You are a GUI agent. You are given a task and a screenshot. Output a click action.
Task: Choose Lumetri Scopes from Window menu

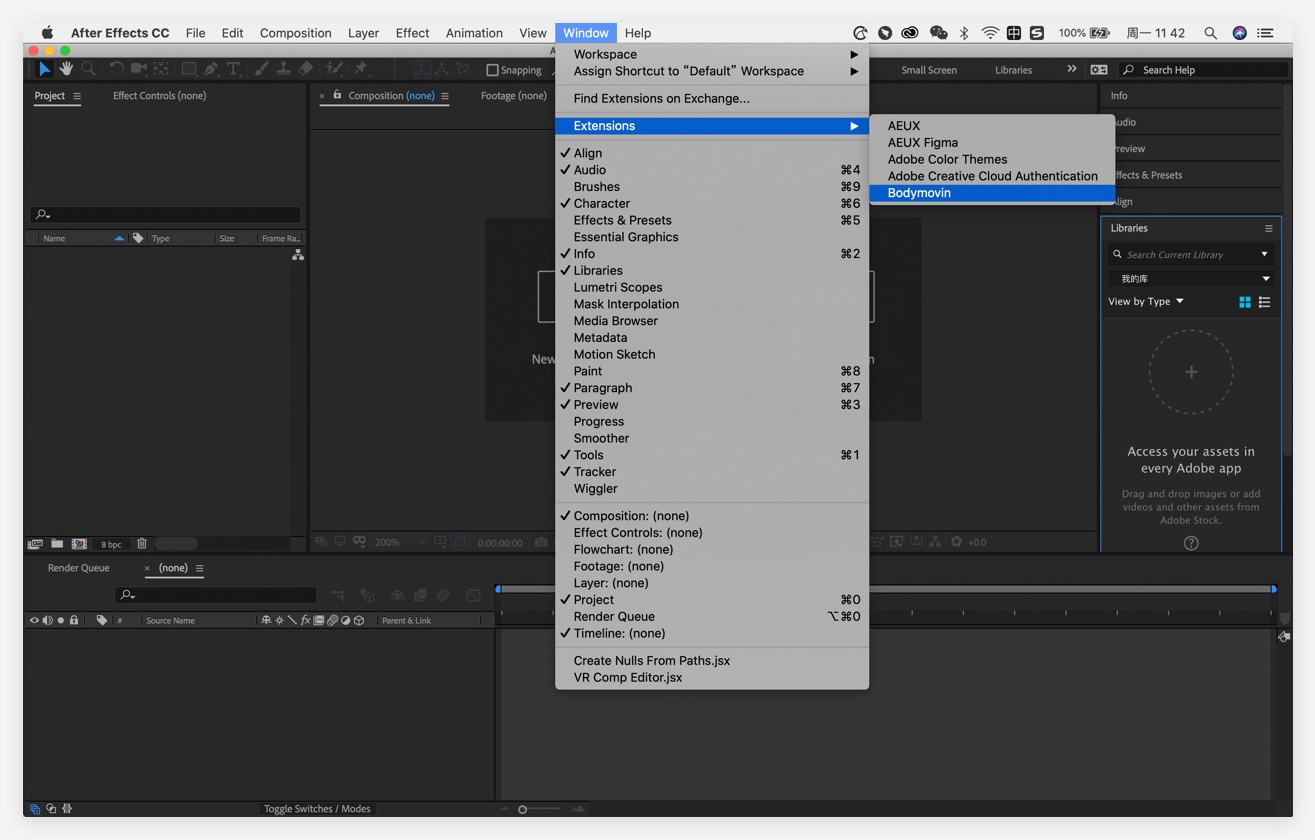(x=617, y=287)
